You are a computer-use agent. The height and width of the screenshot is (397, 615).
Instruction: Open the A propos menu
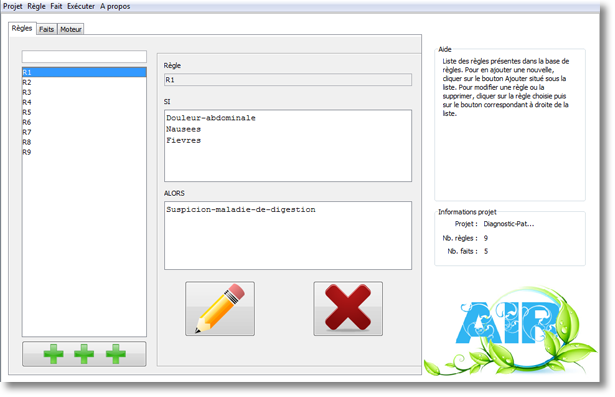coord(115,6)
